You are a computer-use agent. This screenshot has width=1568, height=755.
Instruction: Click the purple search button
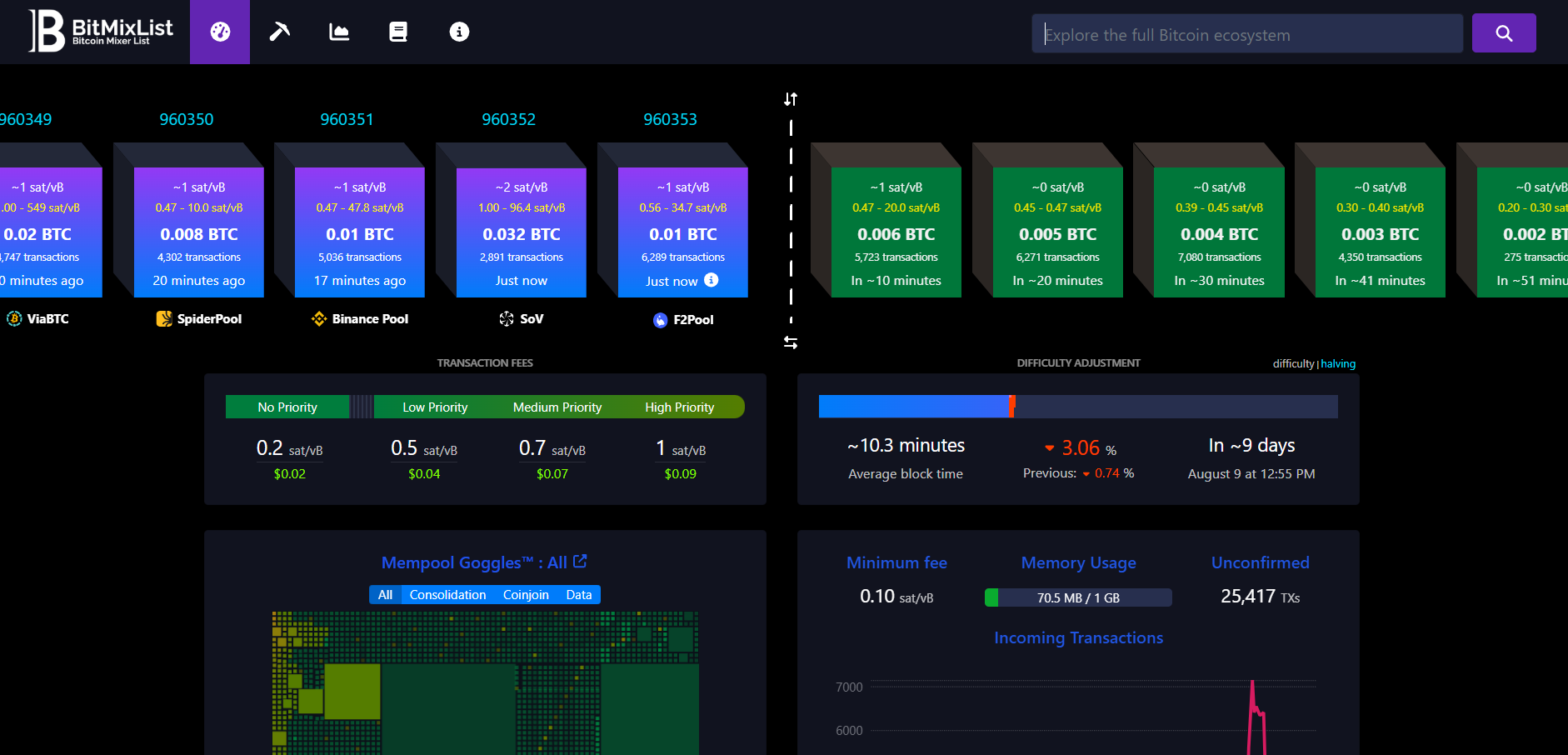click(1504, 33)
